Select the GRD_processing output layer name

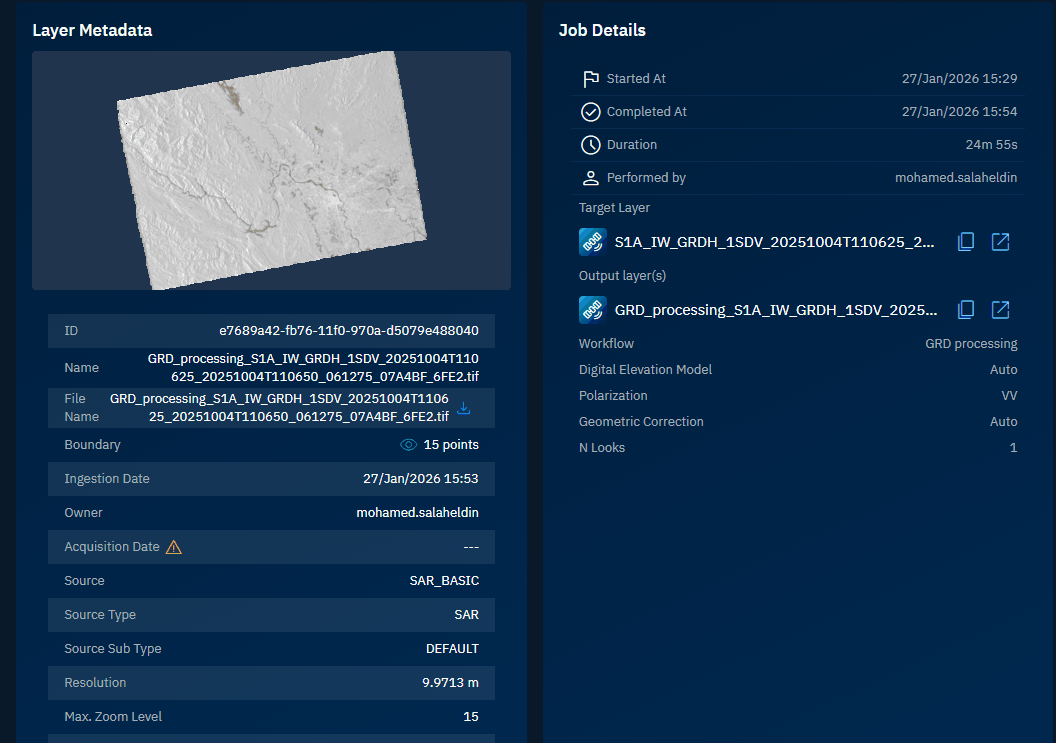(776, 310)
